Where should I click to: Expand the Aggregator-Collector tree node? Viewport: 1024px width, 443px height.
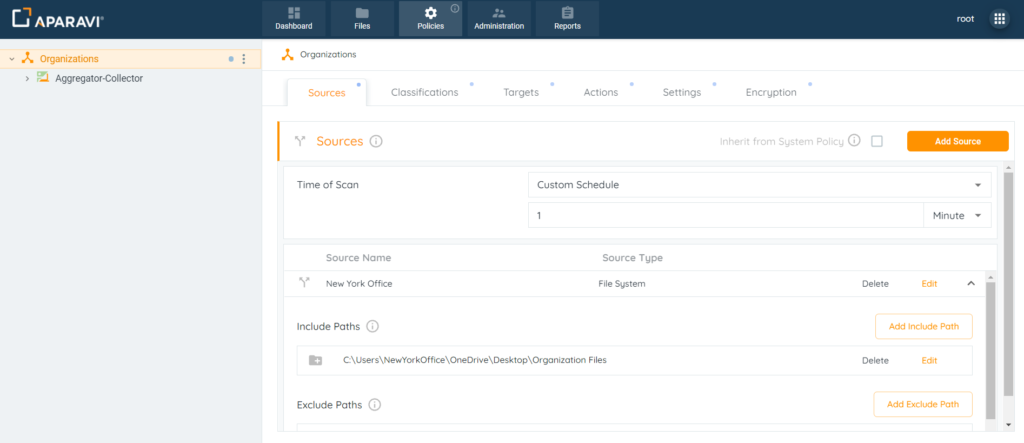tap(27, 78)
